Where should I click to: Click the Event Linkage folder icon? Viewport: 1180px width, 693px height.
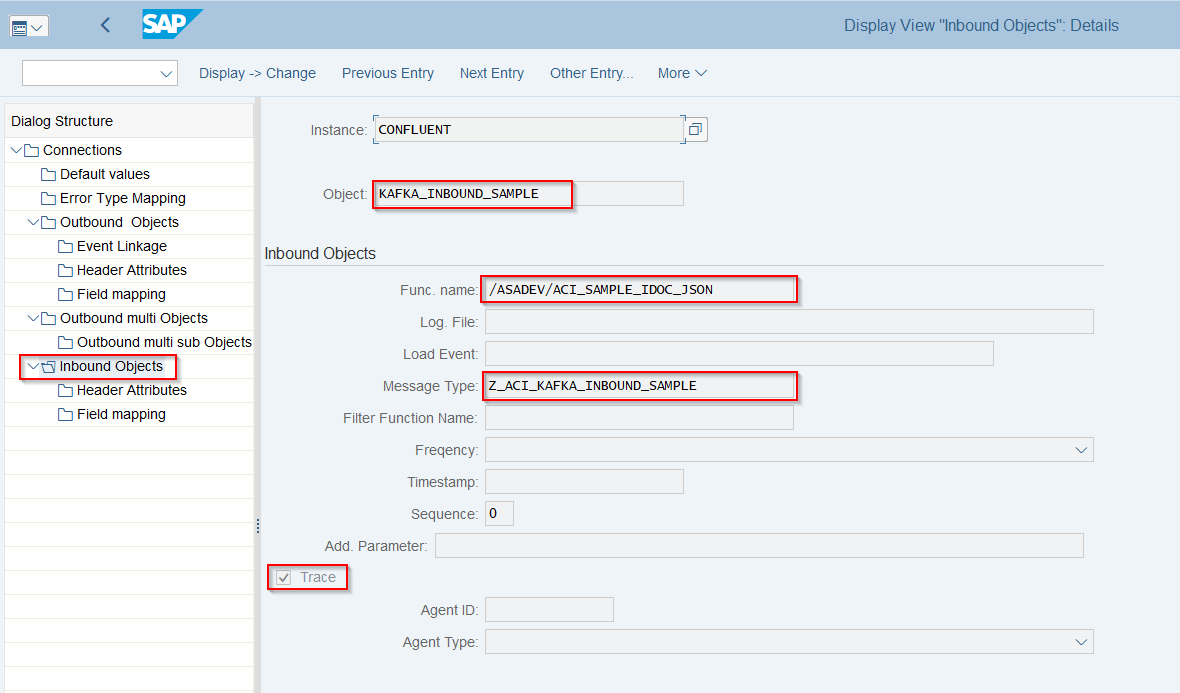tap(65, 247)
